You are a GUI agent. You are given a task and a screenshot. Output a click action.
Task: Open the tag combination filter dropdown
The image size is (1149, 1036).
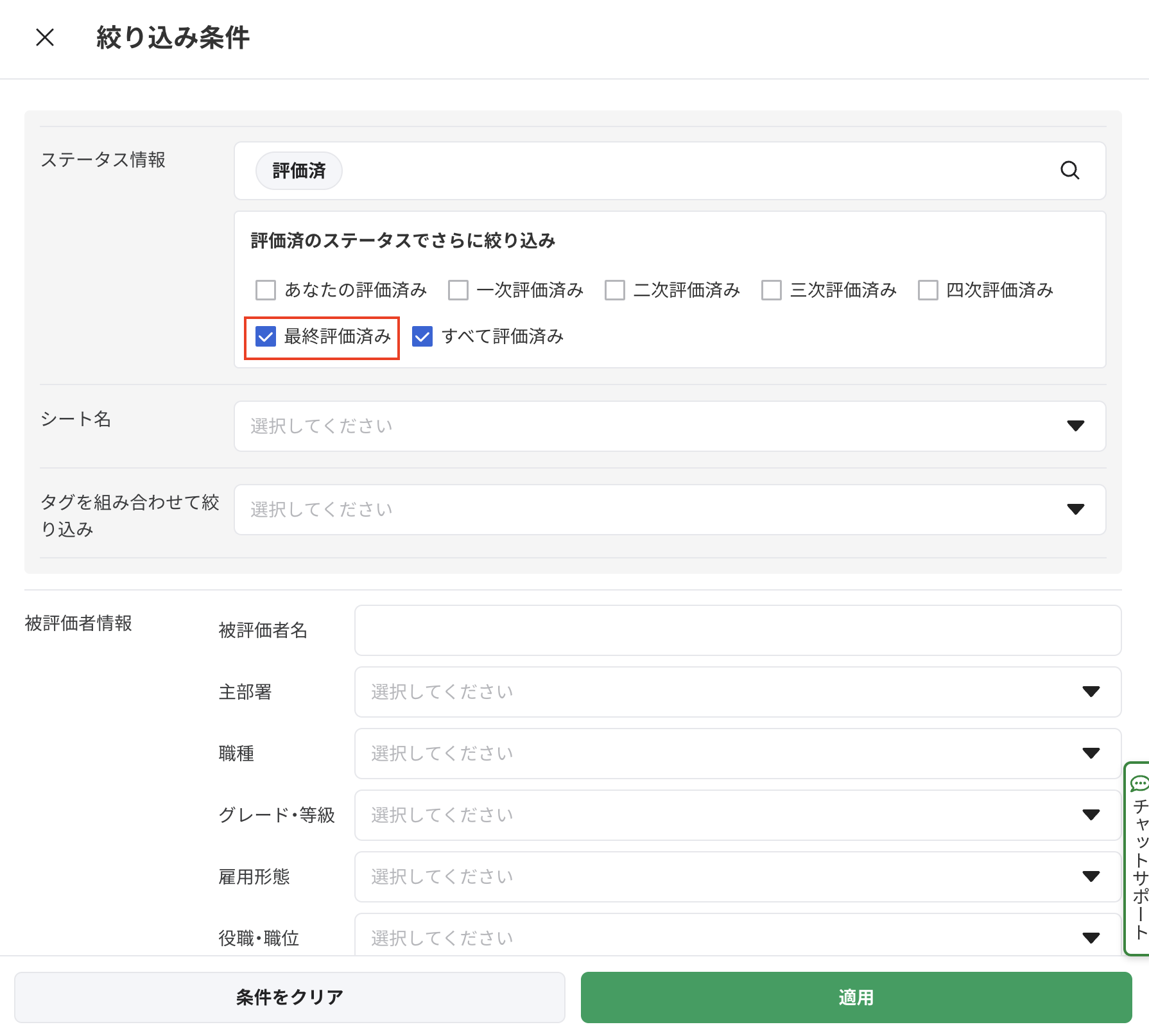(670, 510)
